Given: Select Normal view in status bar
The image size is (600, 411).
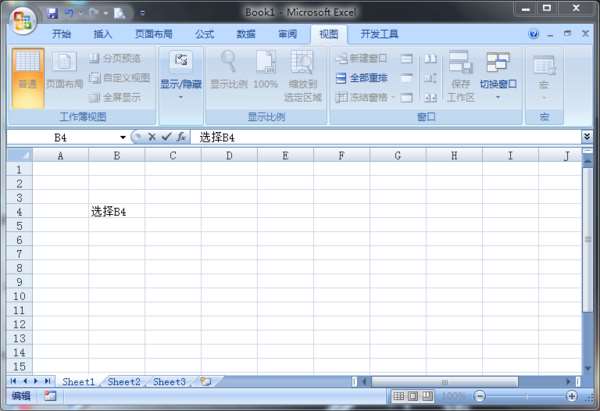Looking at the screenshot, I should pyautogui.click(x=399, y=396).
